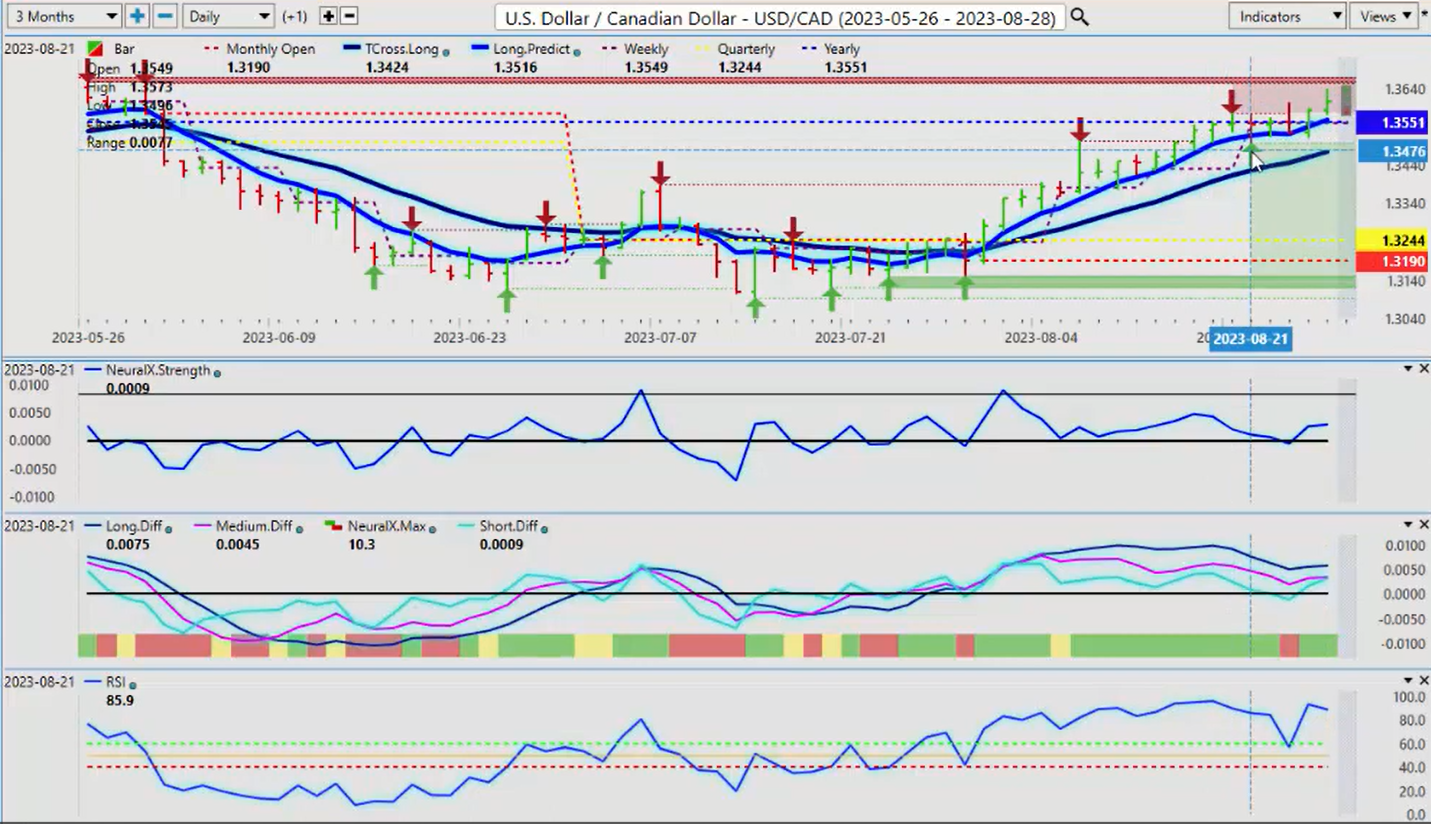Click the RSI value 85.9
Viewport: 1431px width, 824px height.
point(120,701)
